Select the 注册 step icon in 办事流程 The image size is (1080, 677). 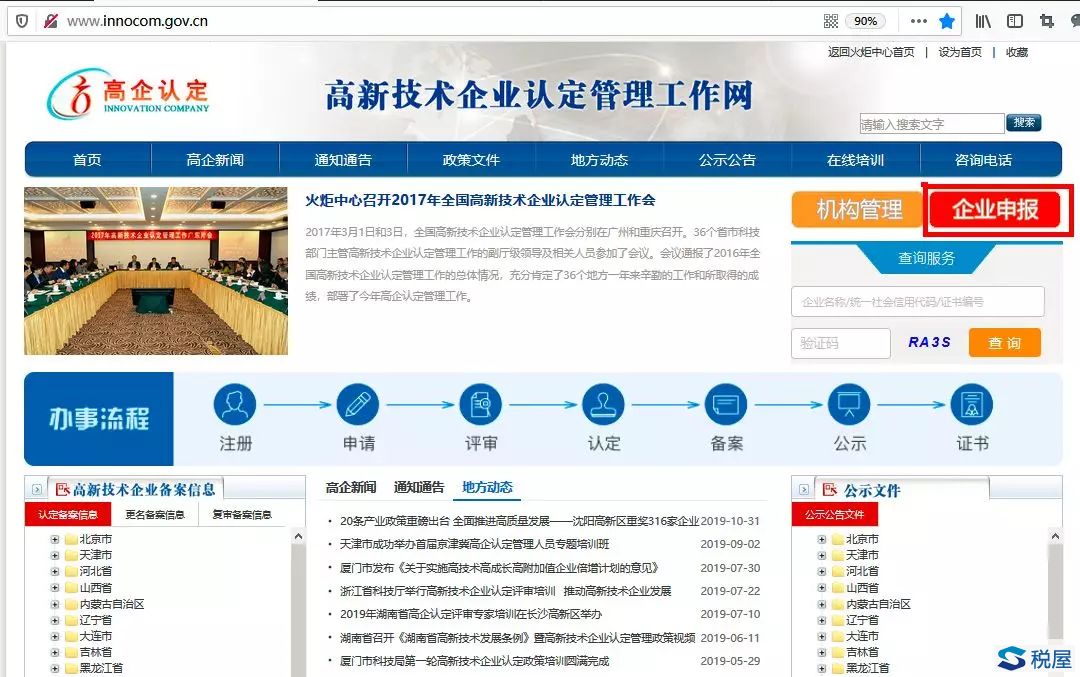[236, 408]
